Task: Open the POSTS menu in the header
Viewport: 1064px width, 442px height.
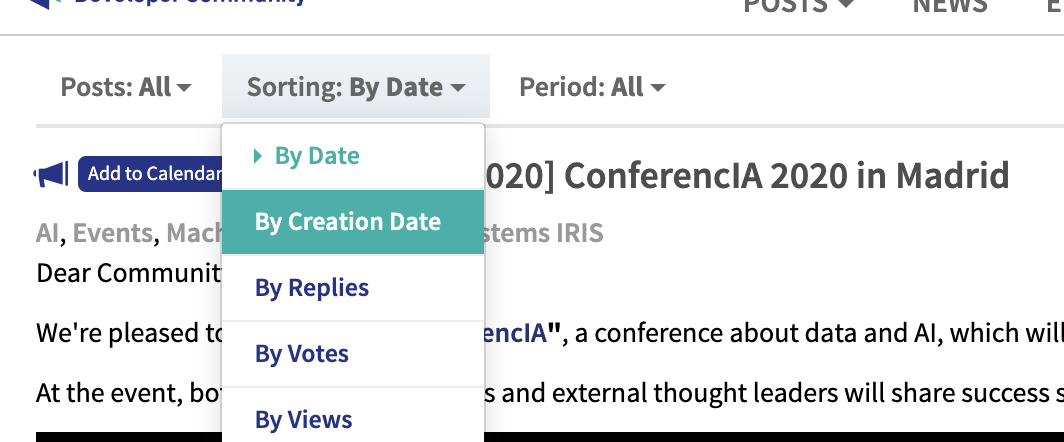Action: pyautogui.click(x=799, y=5)
